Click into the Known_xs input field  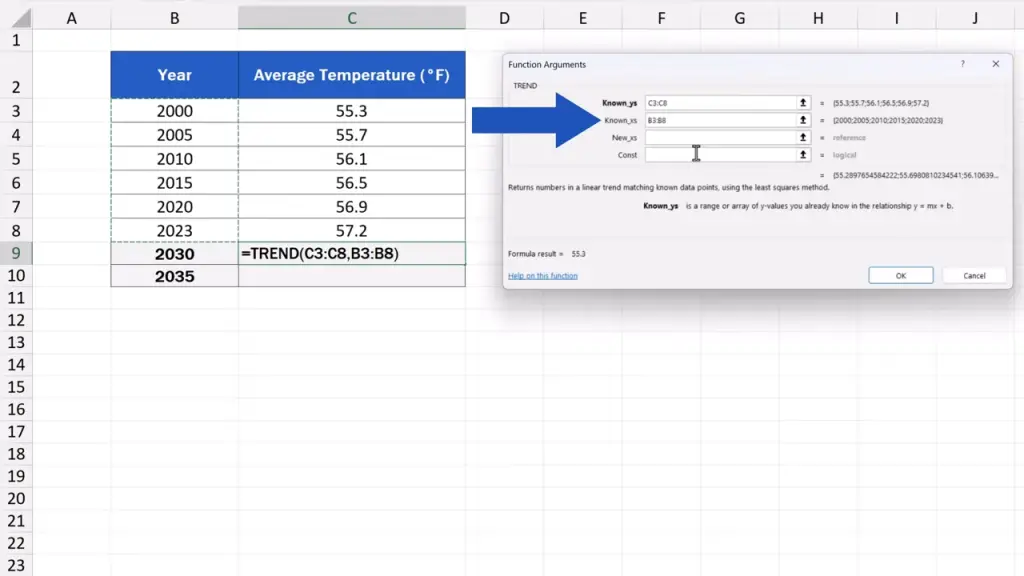(719, 120)
